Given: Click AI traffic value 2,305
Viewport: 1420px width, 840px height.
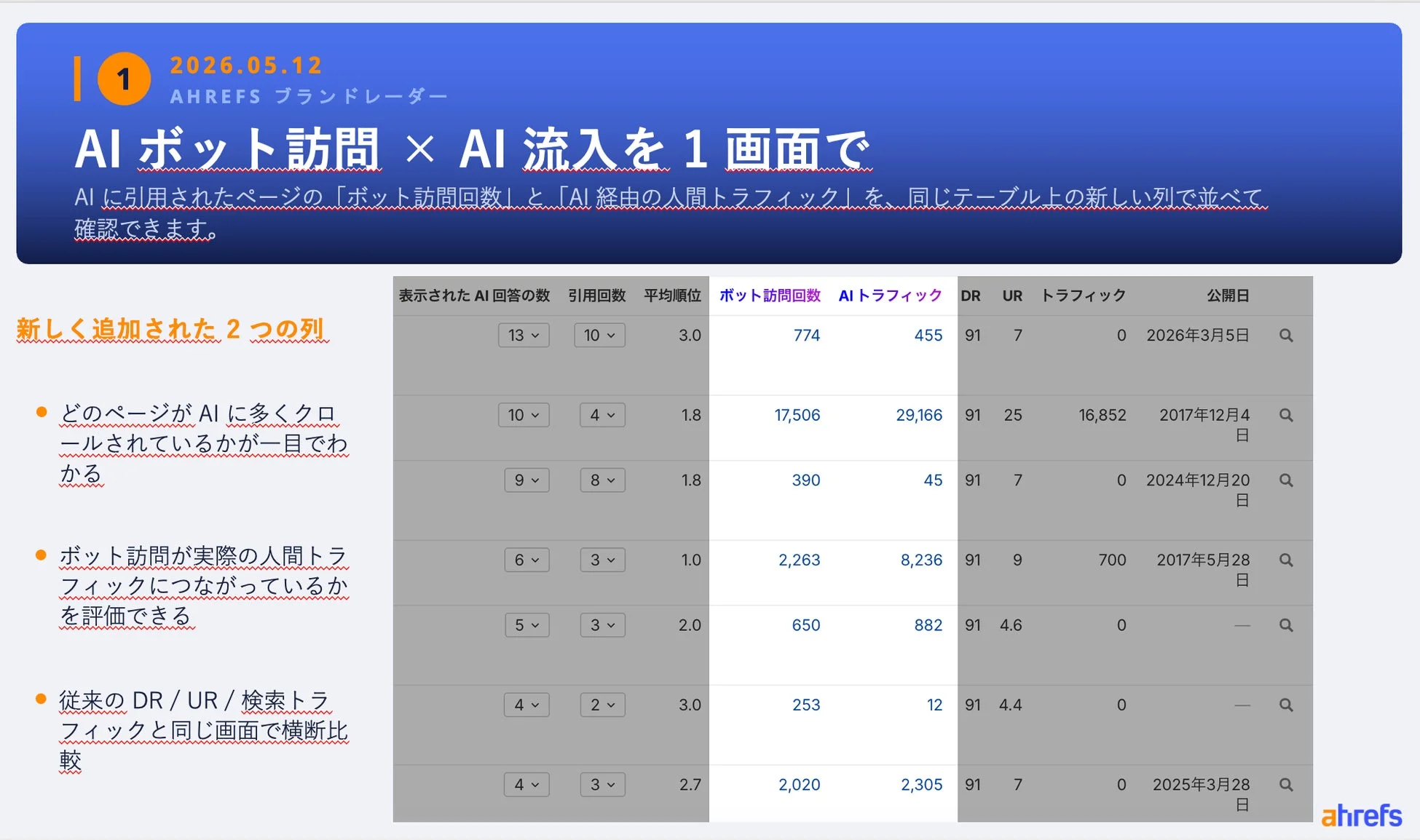Looking at the screenshot, I should click(921, 785).
